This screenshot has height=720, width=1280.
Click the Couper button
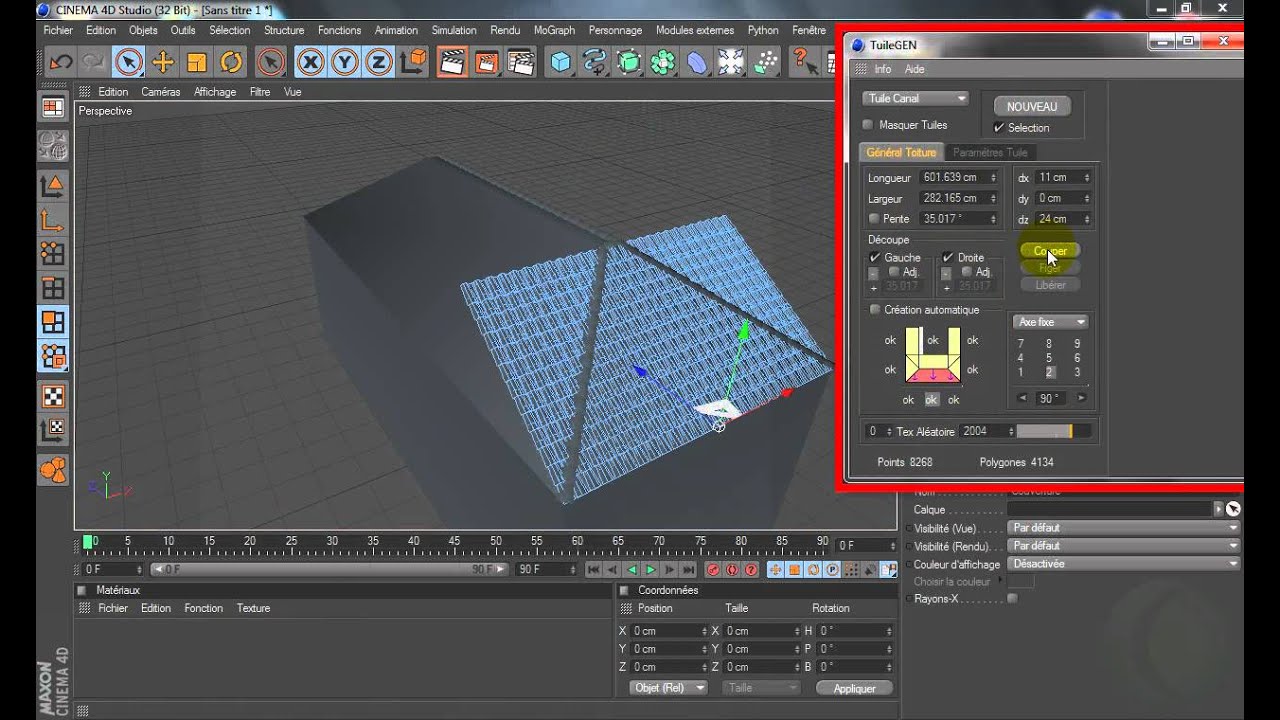click(x=1050, y=251)
